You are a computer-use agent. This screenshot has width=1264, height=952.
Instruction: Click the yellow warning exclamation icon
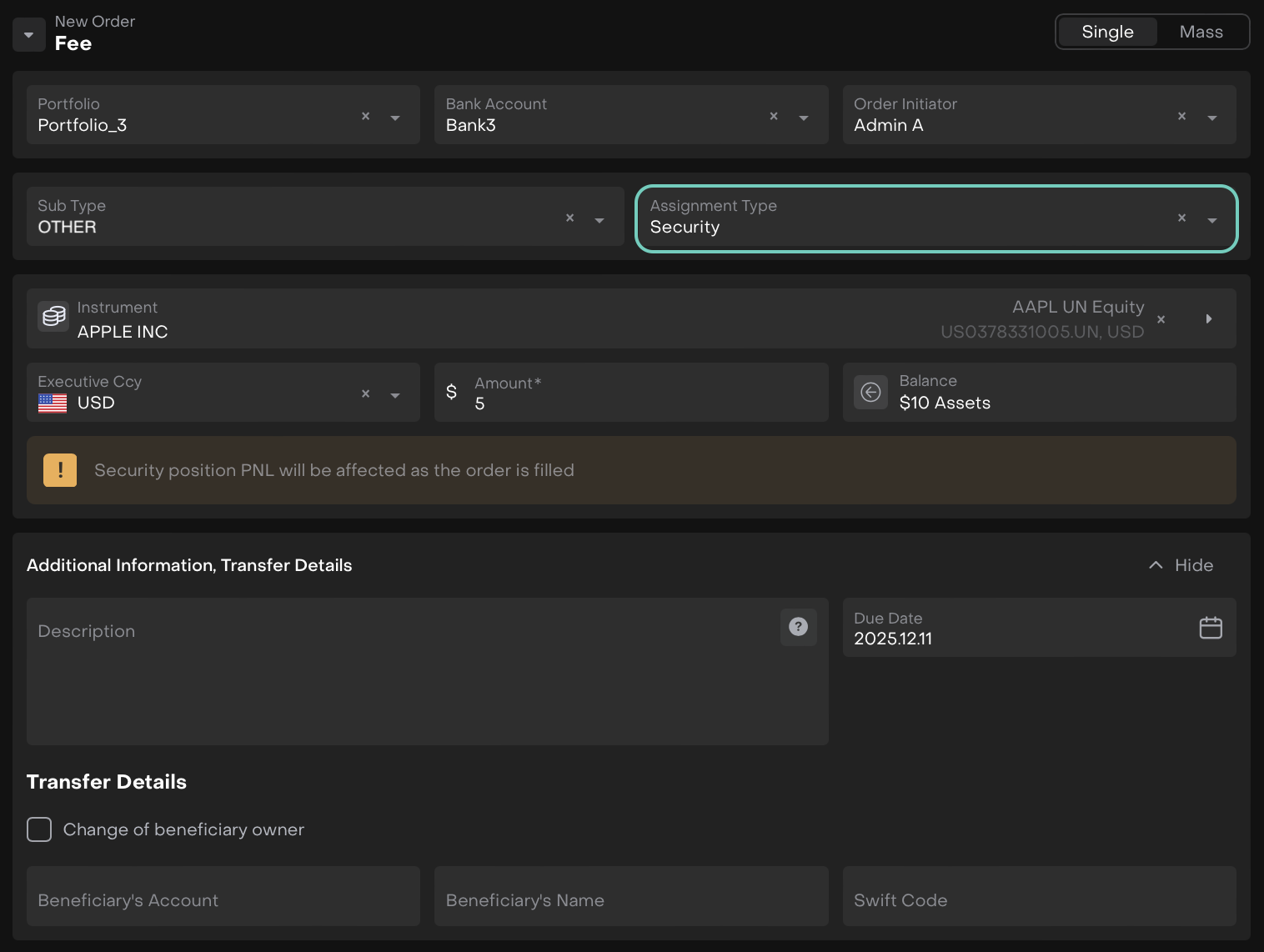tap(60, 470)
